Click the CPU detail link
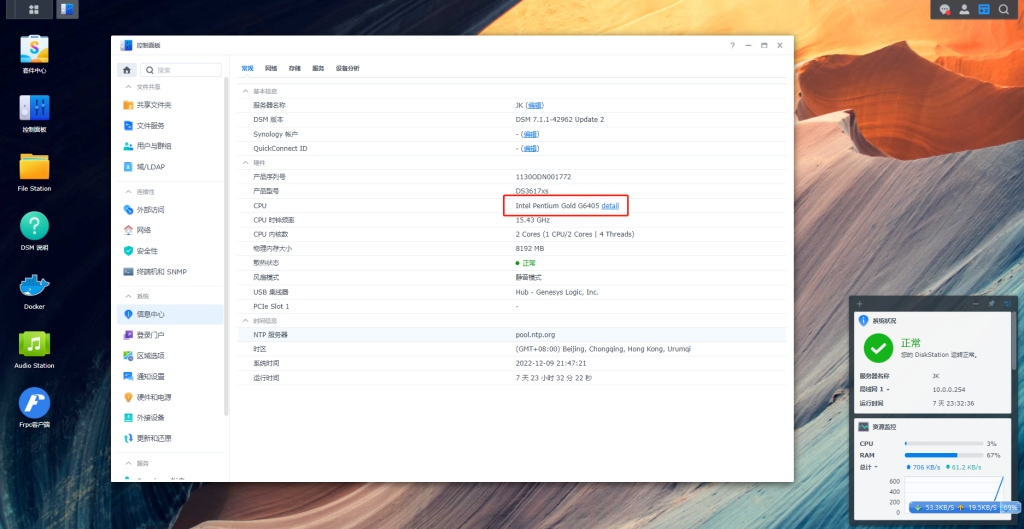The image size is (1024, 529). (610, 206)
